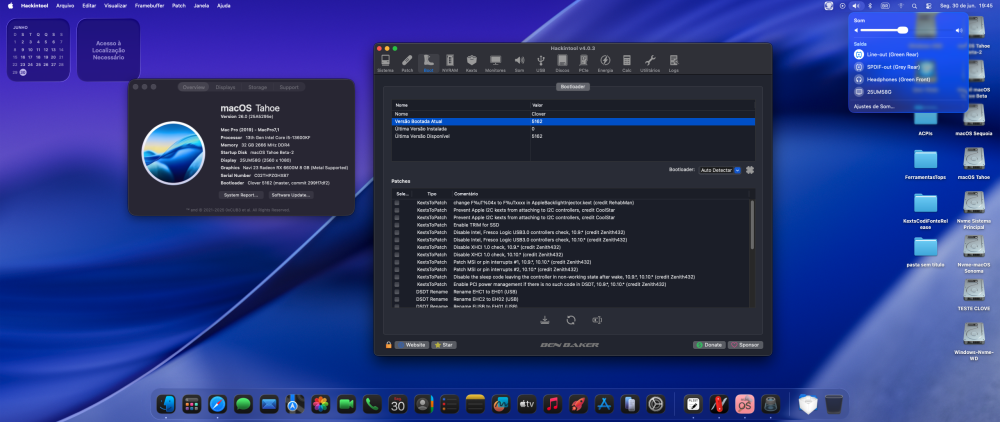
Task: Click the Donate button
Action: 709,345
